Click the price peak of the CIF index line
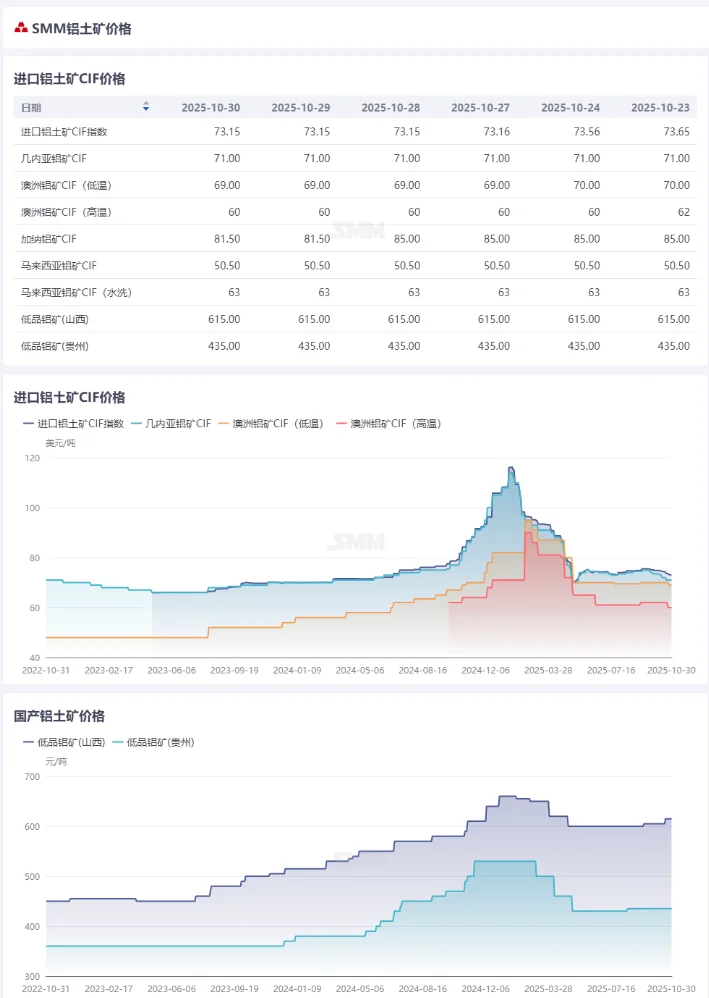This screenshot has height=998, width=709. click(x=510, y=468)
